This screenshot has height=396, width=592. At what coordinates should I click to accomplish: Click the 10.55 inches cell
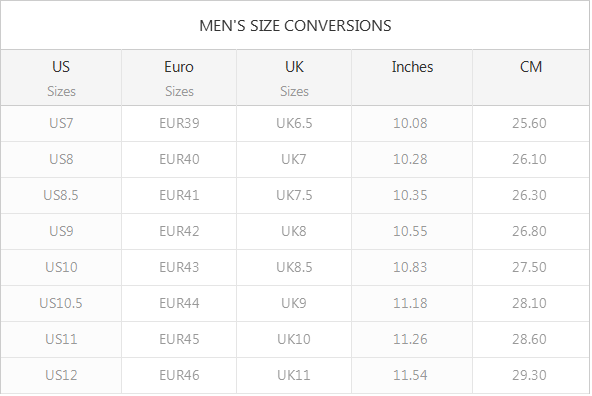click(x=412, y=231)
